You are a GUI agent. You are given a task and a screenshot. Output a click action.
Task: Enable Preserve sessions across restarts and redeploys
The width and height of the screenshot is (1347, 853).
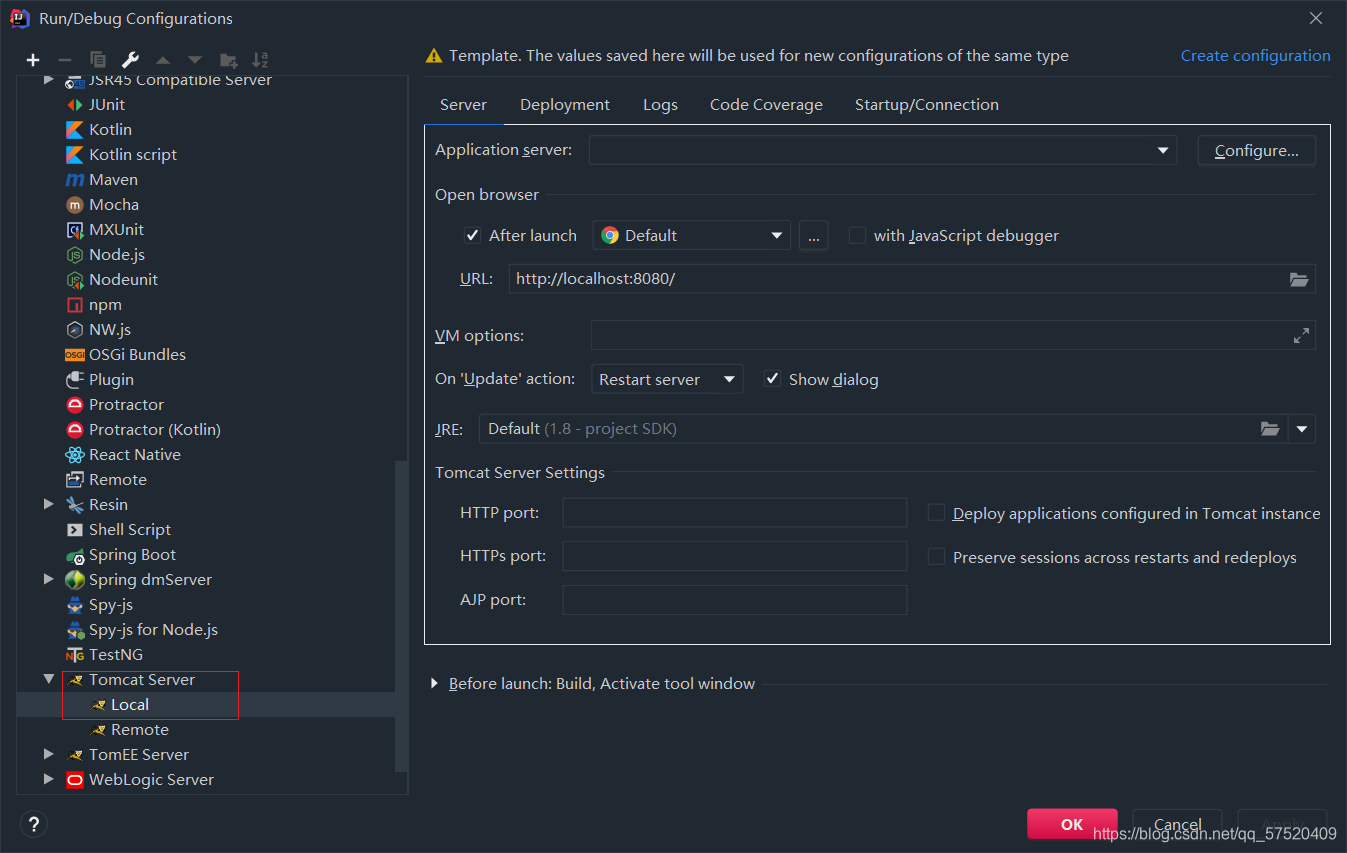936,557
